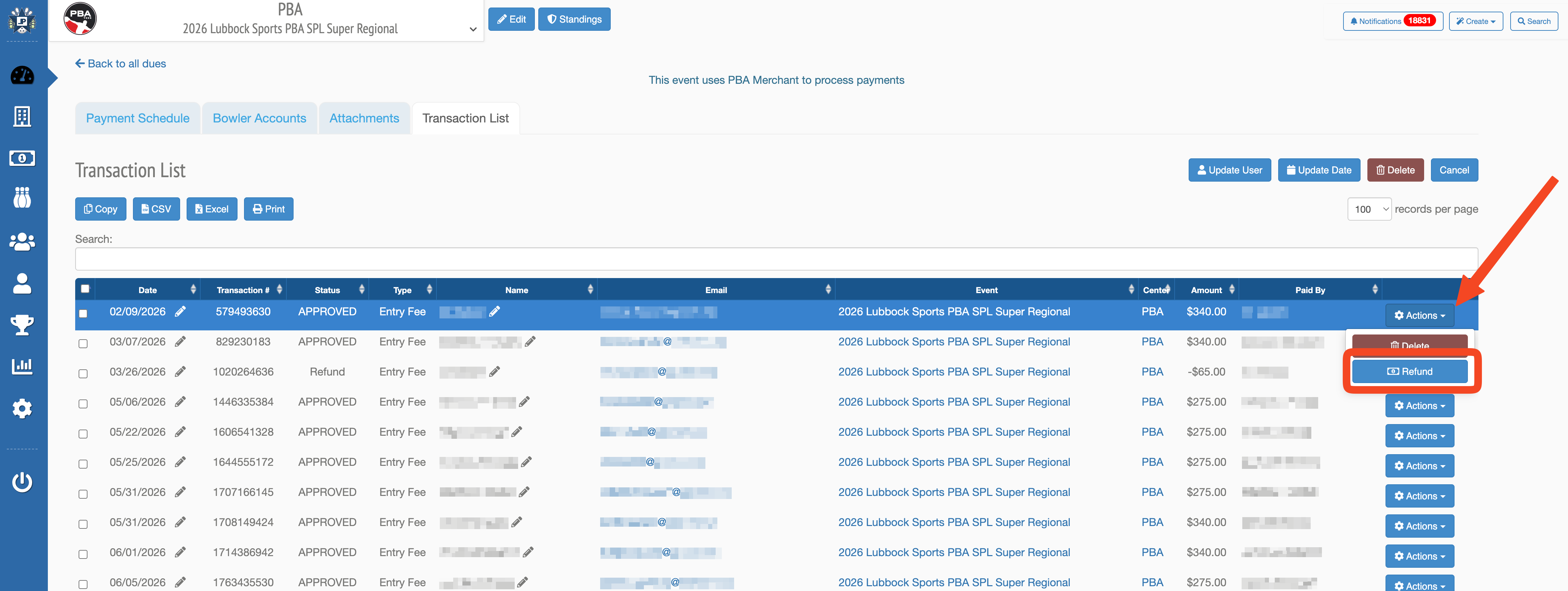The image size is (1568, 591).
Task: Open Actions dropdown for transaction 1446335384
Action: [x=1419, y=406]
